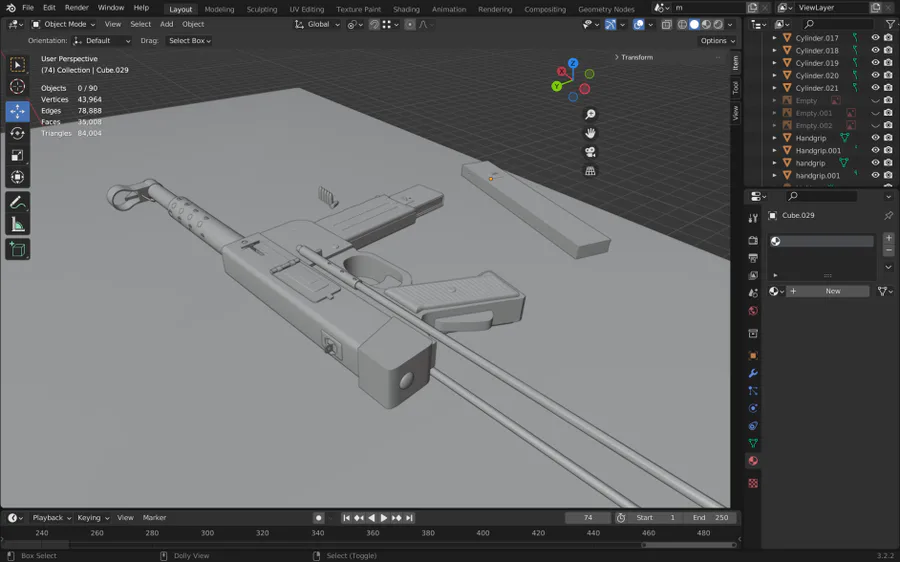Disable rendering for Cylinder.019
This screenshot has height=562, width=900.
(x=888, y=63)
